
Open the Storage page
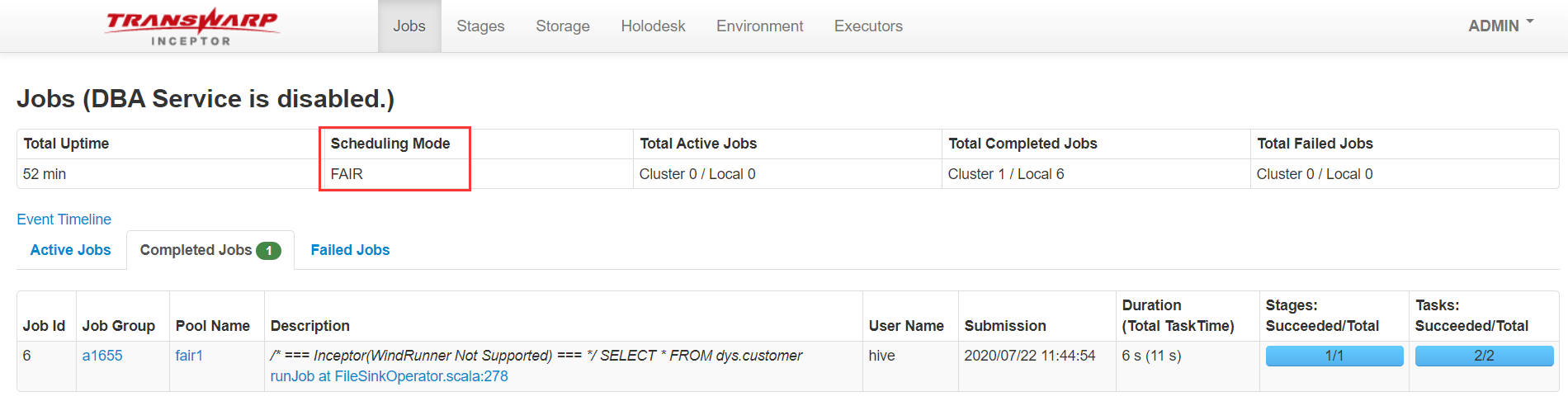[563, 26]
